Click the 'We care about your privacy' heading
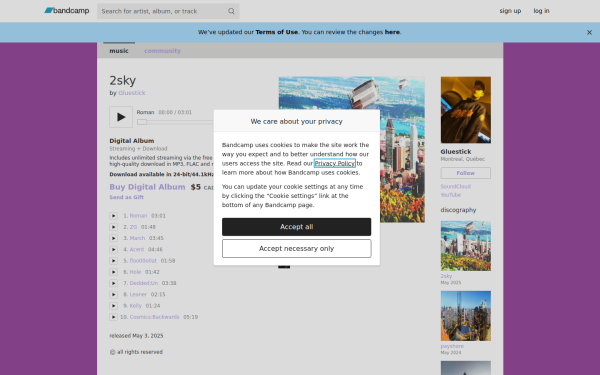The image size is (600, 375). coord(297,121)
